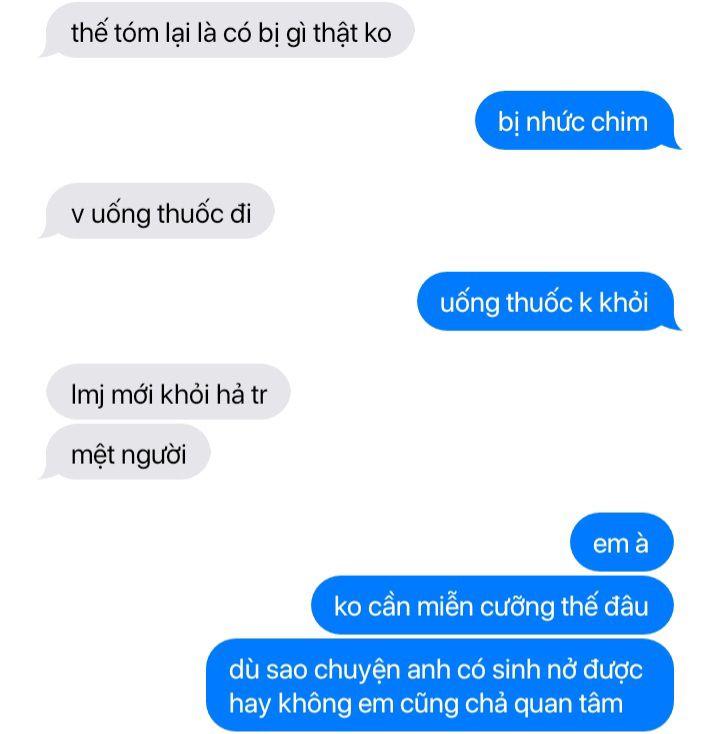Select the small blue bubble 'em à'
This screenshot has height=734, width=720.
622,542
